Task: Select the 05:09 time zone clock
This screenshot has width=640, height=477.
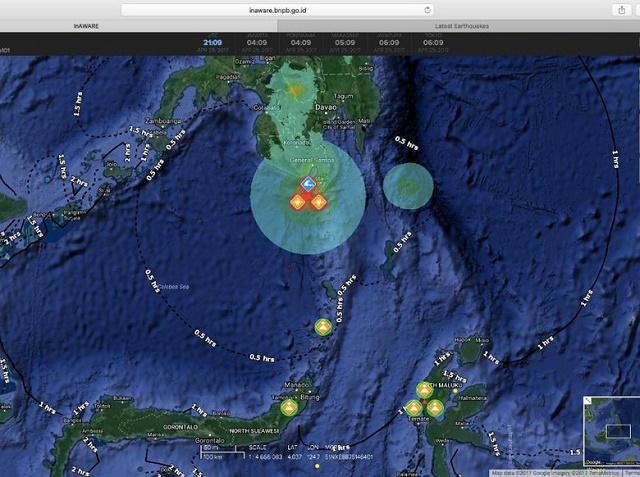Action: [x=345, y=42]
